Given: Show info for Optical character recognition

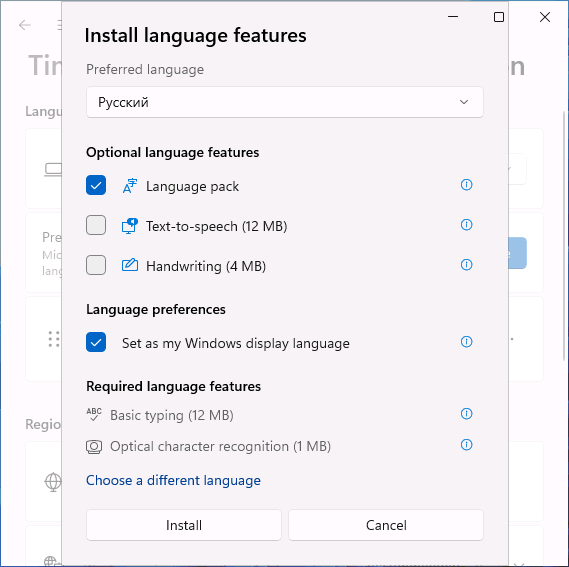Looking at the screenshot, I should click(466, 445).
